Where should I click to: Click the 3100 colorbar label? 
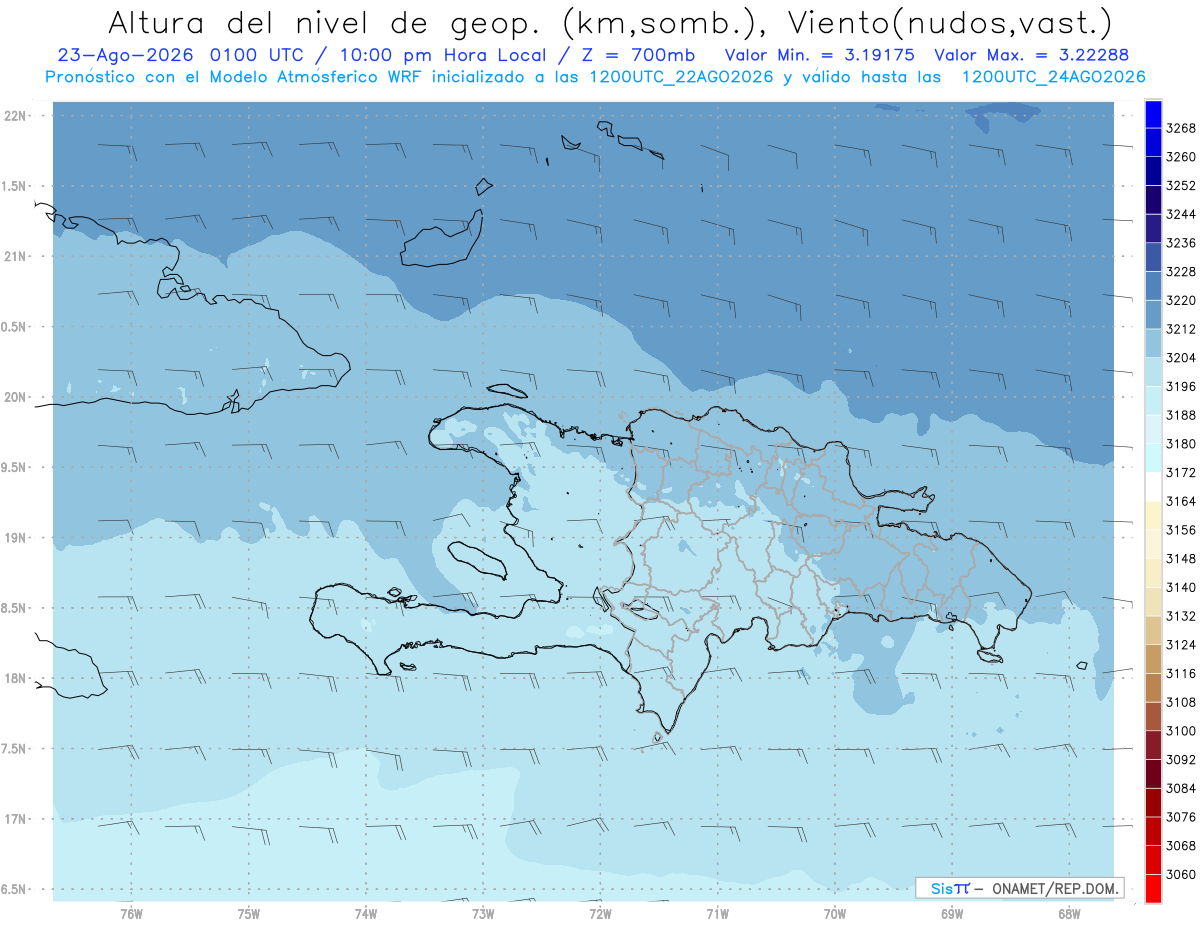tap(1181, 731)
